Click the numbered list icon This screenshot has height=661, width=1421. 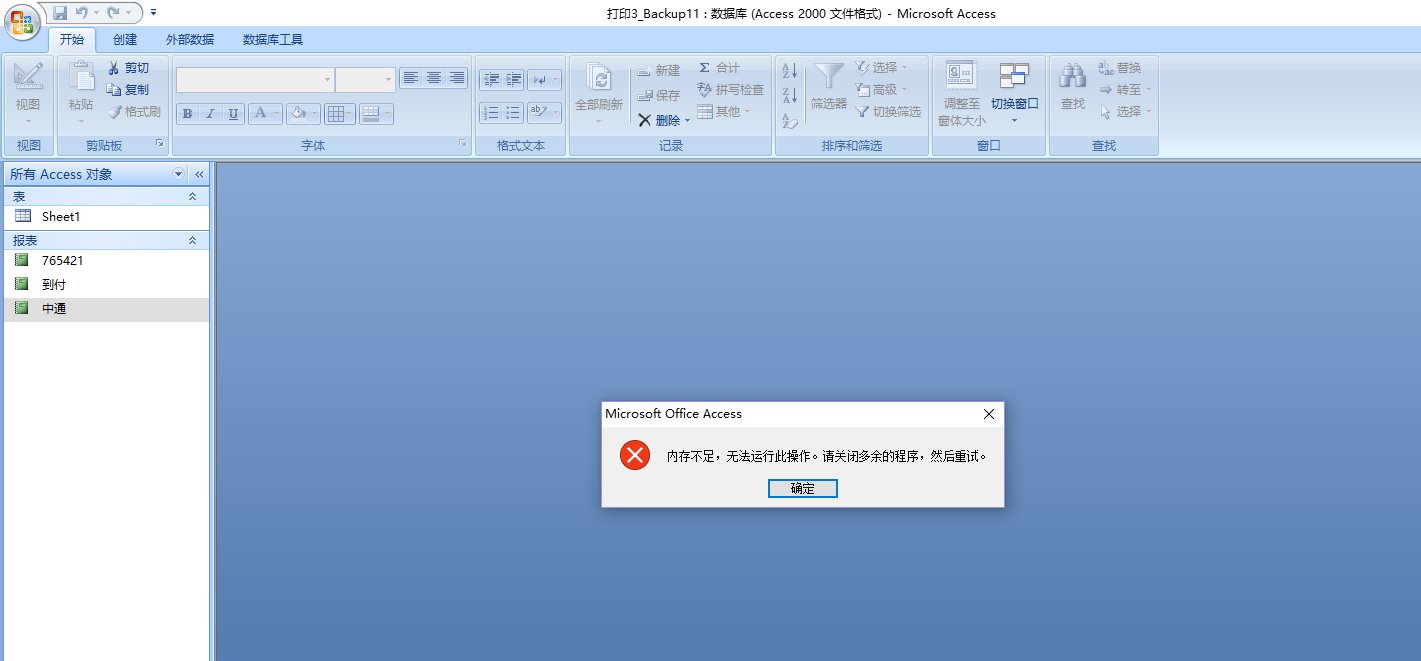[x=490, y=112]
